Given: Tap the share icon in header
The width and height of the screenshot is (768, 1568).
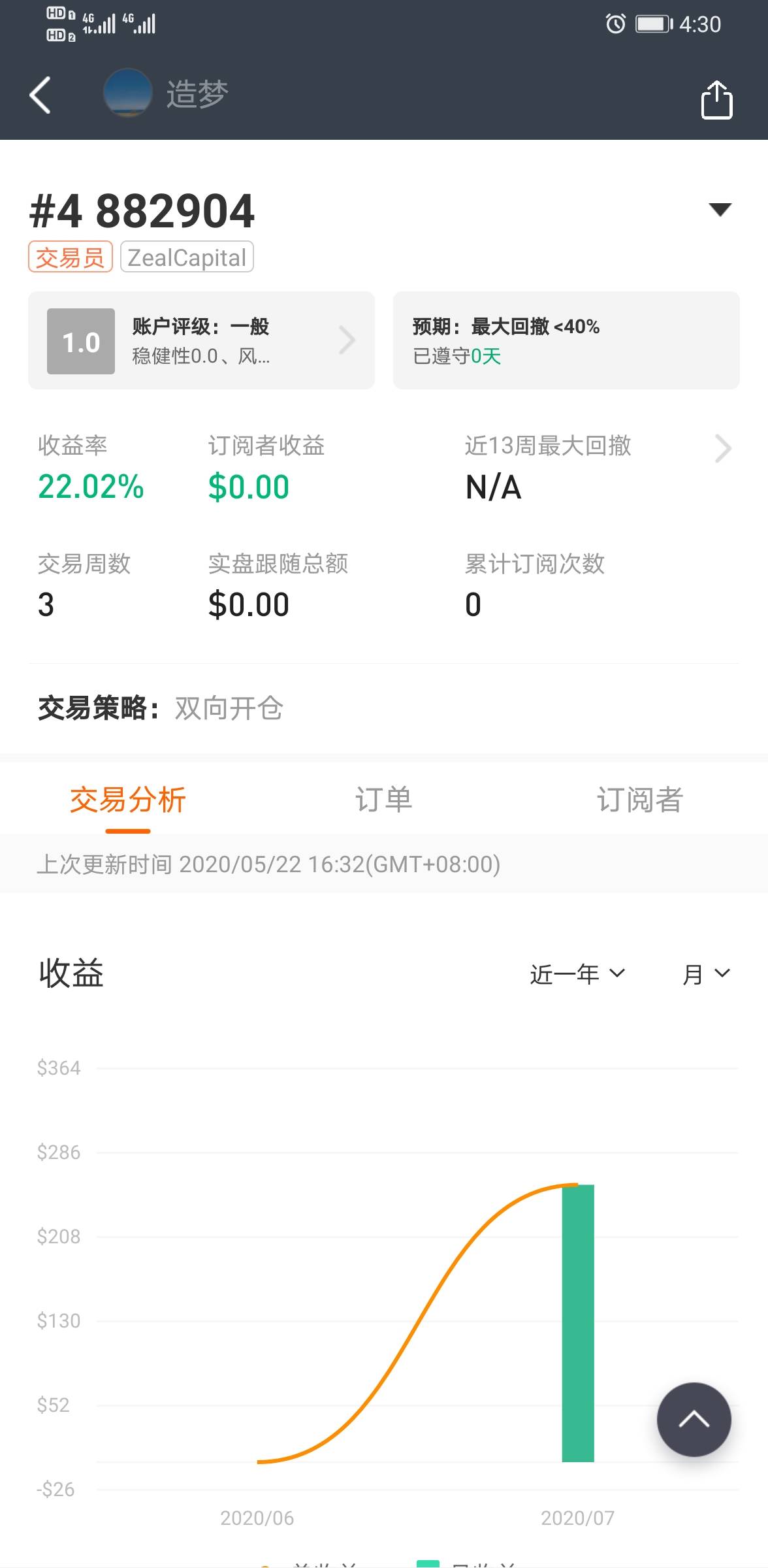Looking at the screenshot, I should [x=716, y=100].
